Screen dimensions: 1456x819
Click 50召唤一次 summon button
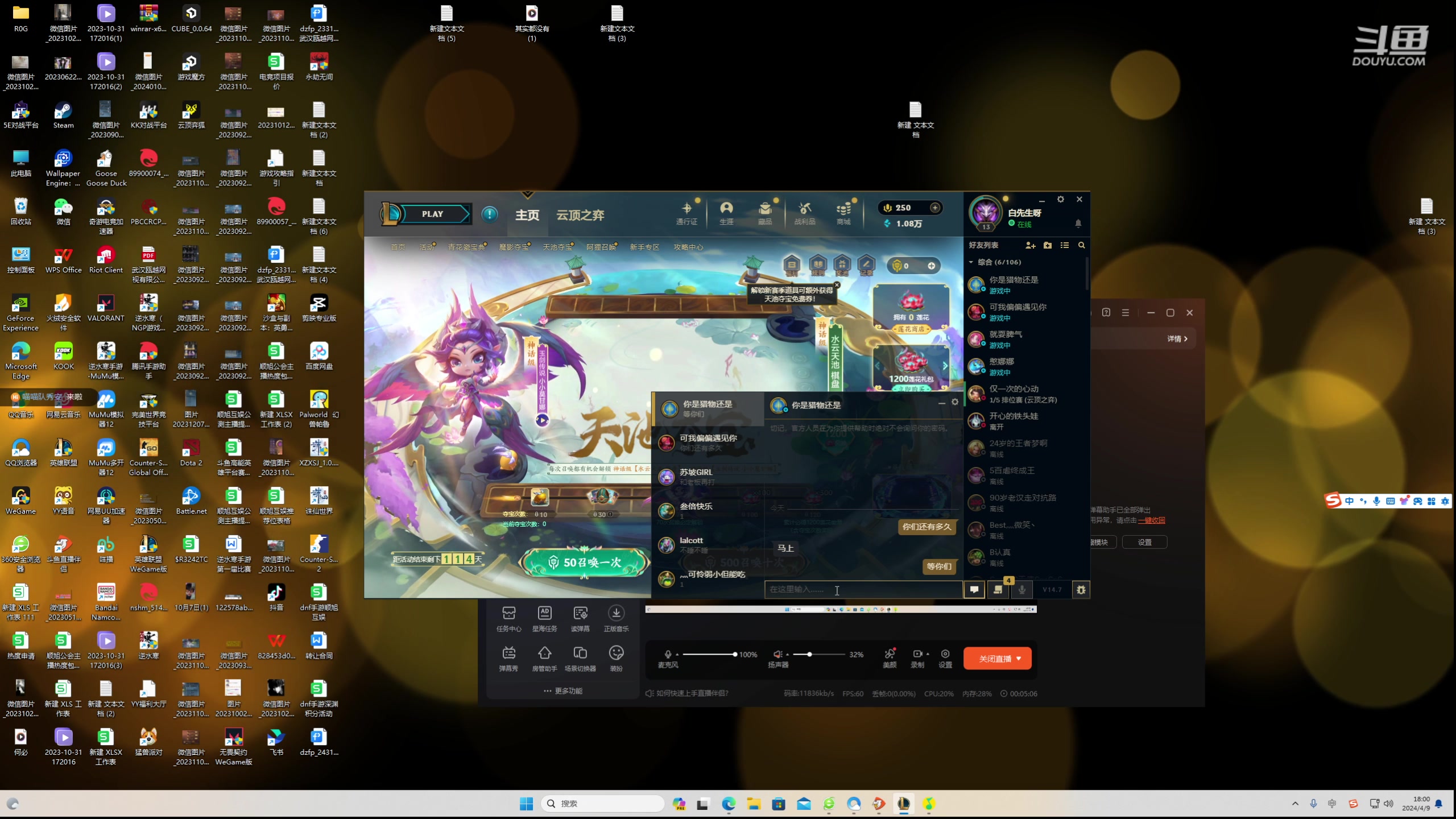click(585, 562)
